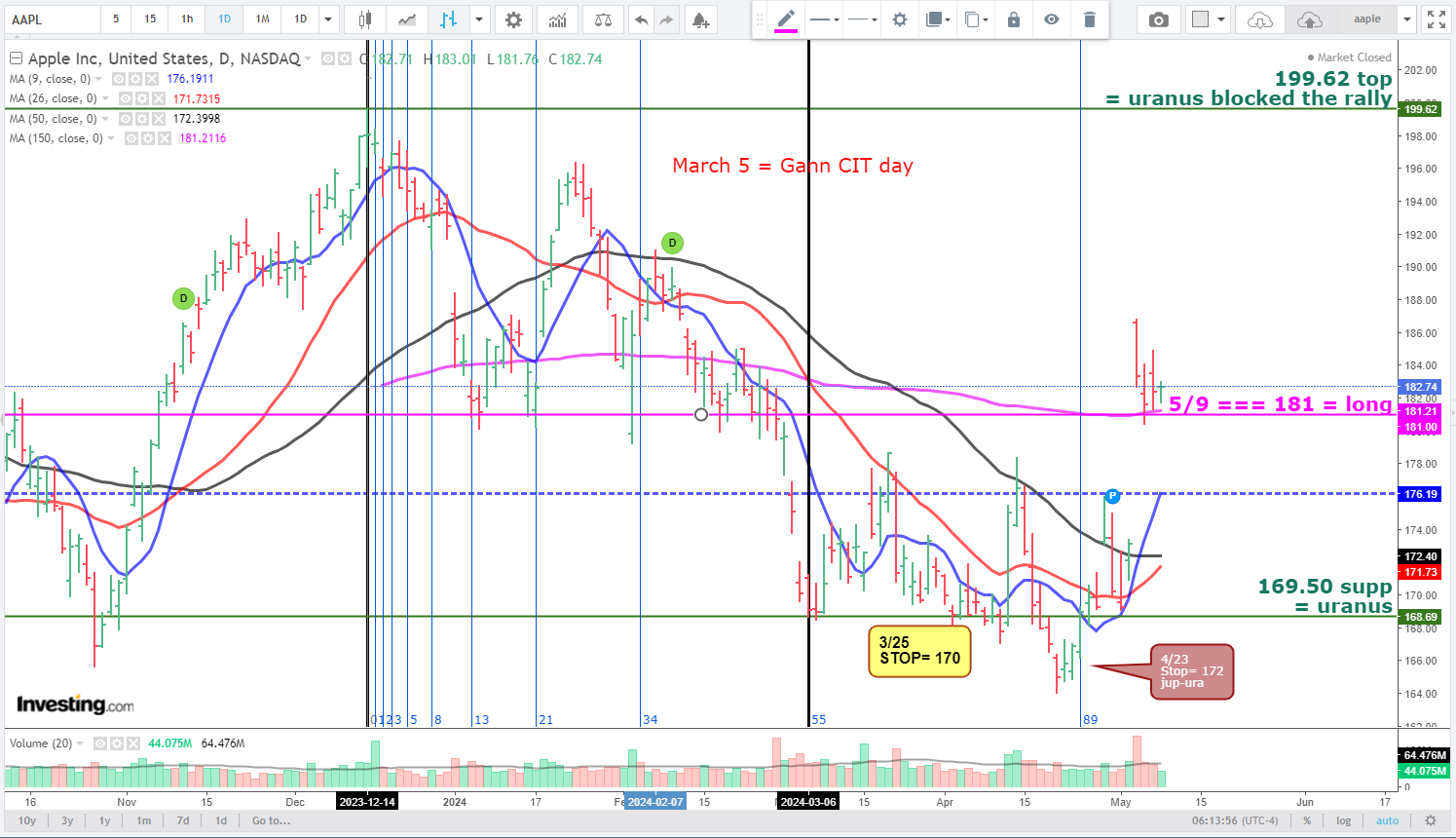This screenshot has height=838, width=1456.
Task: Select the 15 minute timeframe
Action: point(150,19)
